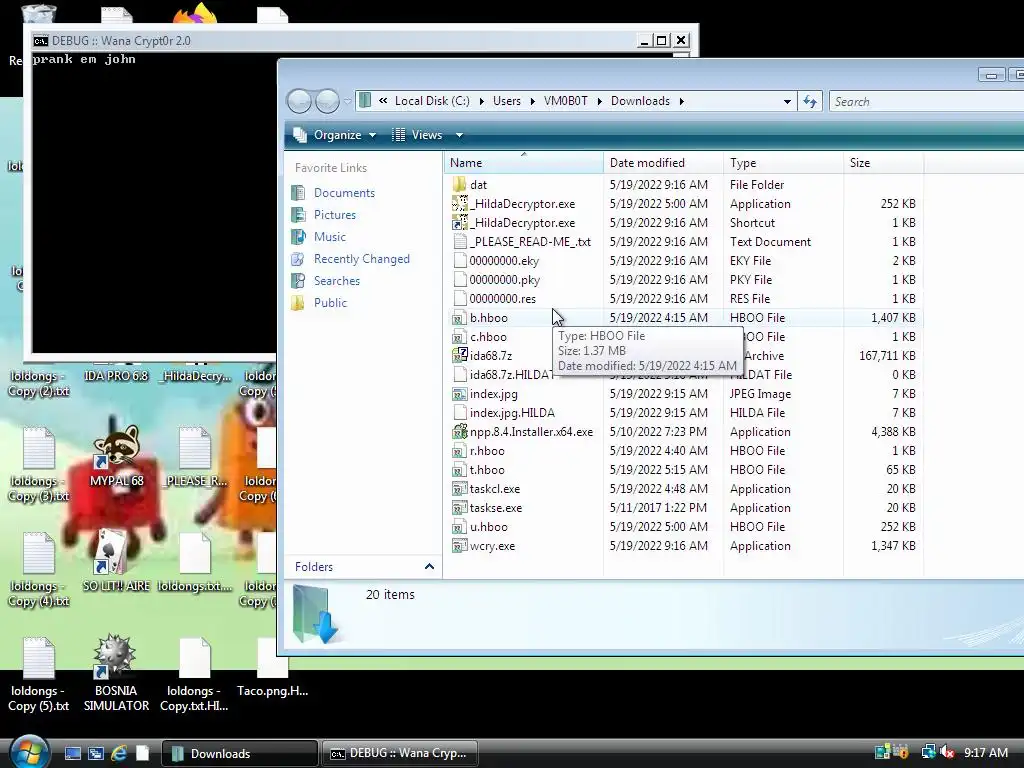Select the 00000000.res file icon

pyautogui.click(x=460, y=298)
